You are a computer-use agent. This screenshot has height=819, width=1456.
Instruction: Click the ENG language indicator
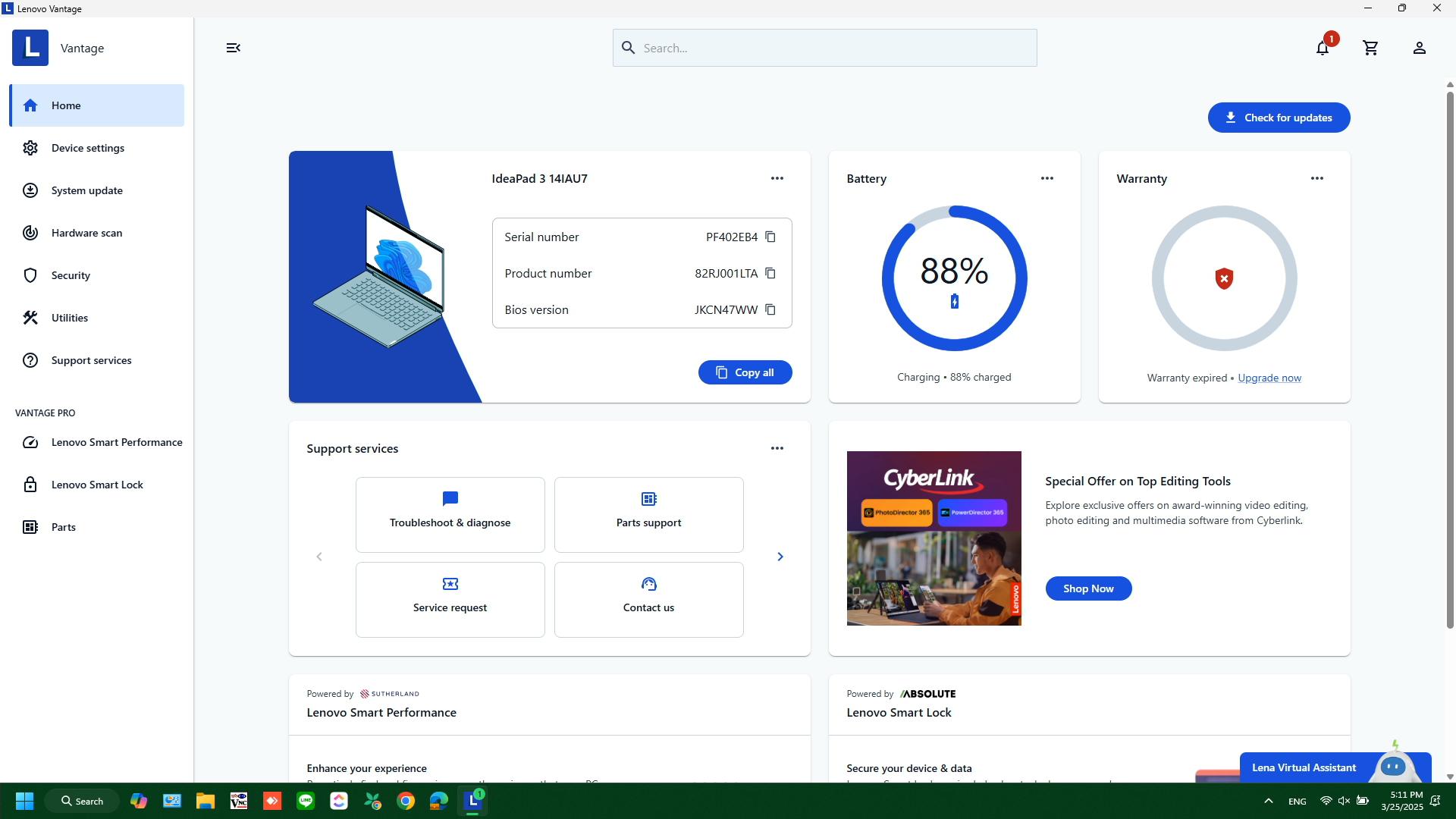pos(1297,802)
